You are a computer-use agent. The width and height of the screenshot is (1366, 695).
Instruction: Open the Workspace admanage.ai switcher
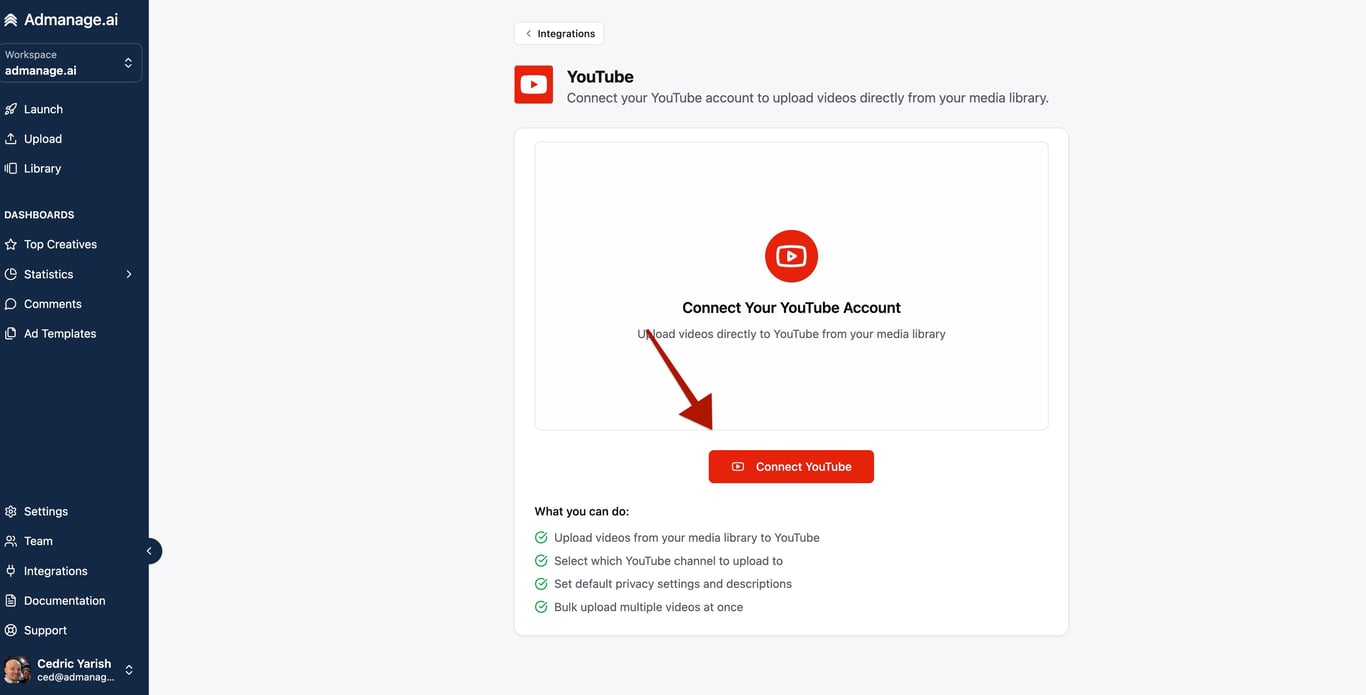[71, 63]
